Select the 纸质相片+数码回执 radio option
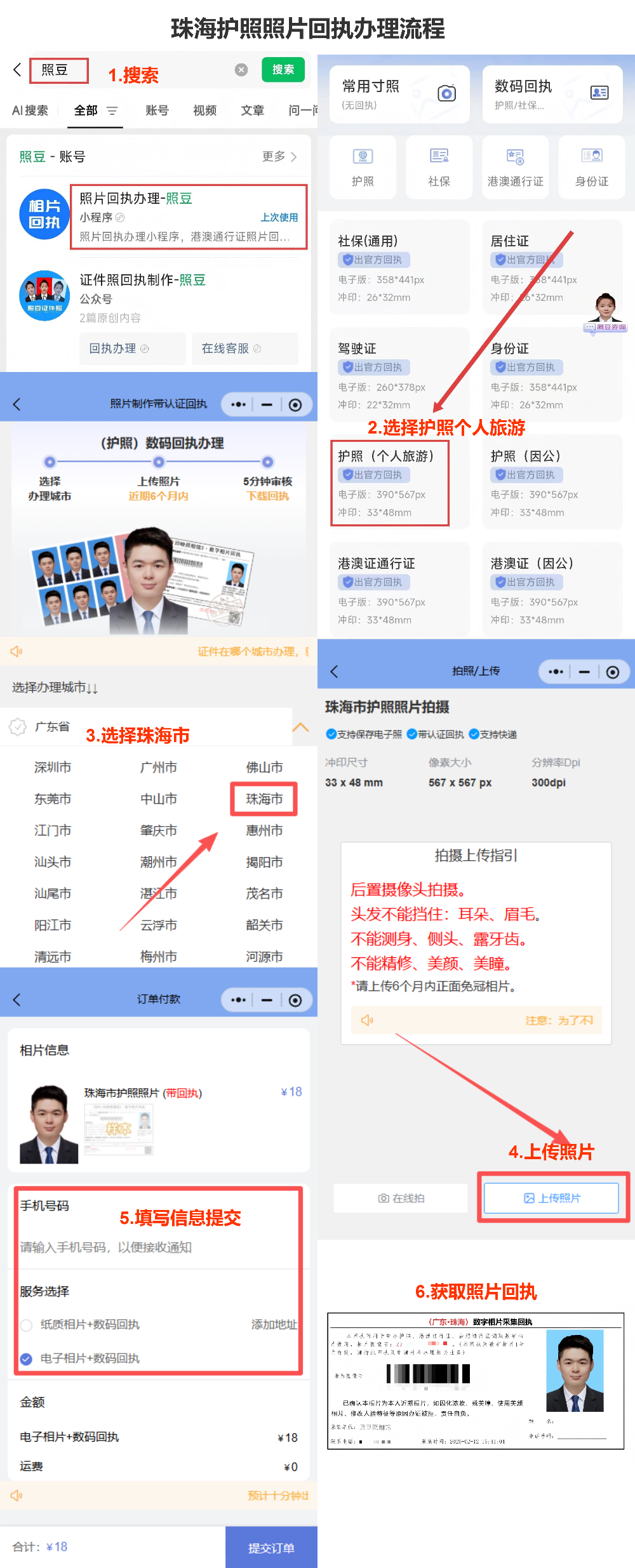Viewport: 635px width, 1568px height. tap(26, 1325)
